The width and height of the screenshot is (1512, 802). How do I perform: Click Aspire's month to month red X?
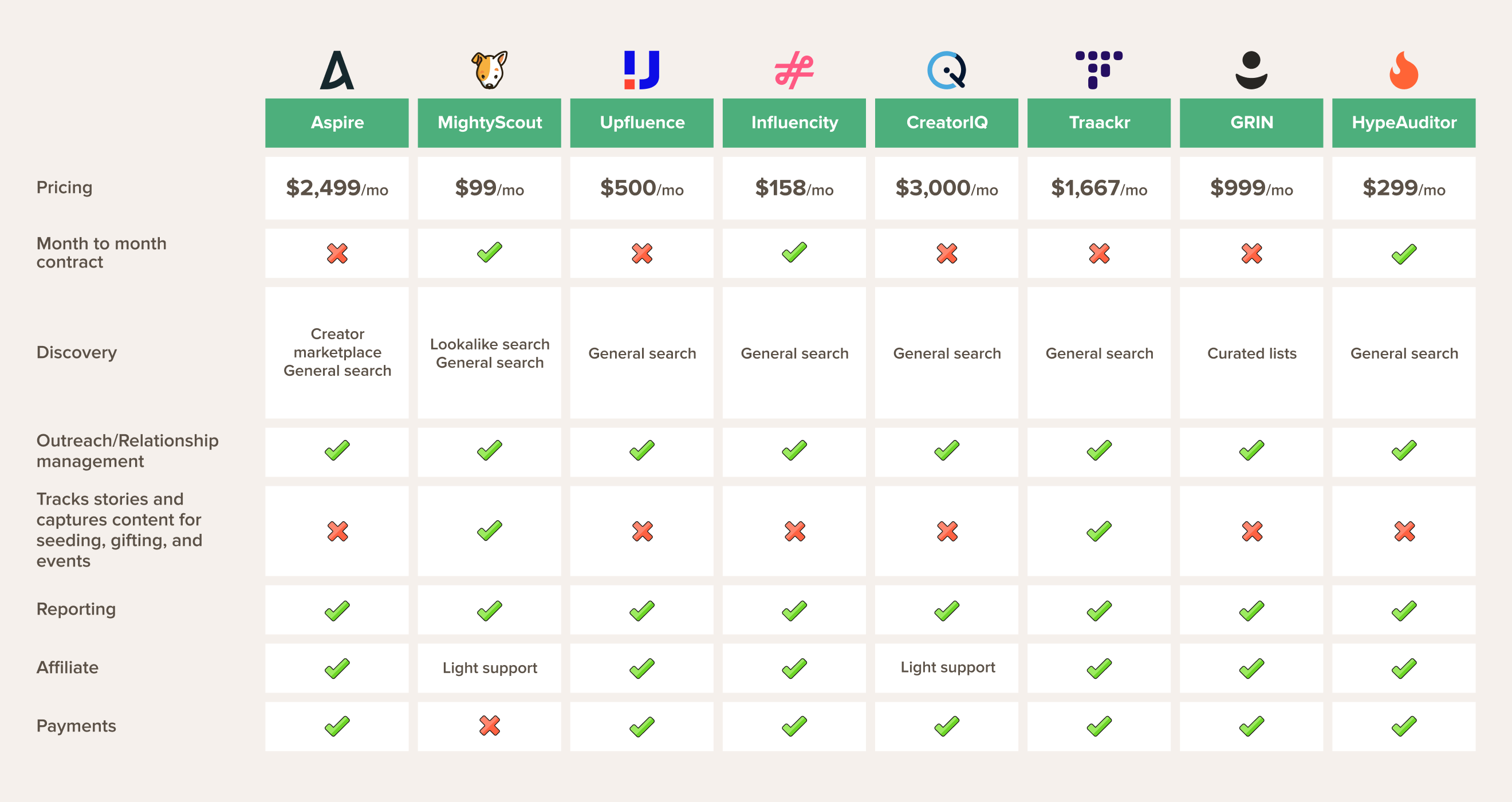pyautogui.click(x=337, y=253)
